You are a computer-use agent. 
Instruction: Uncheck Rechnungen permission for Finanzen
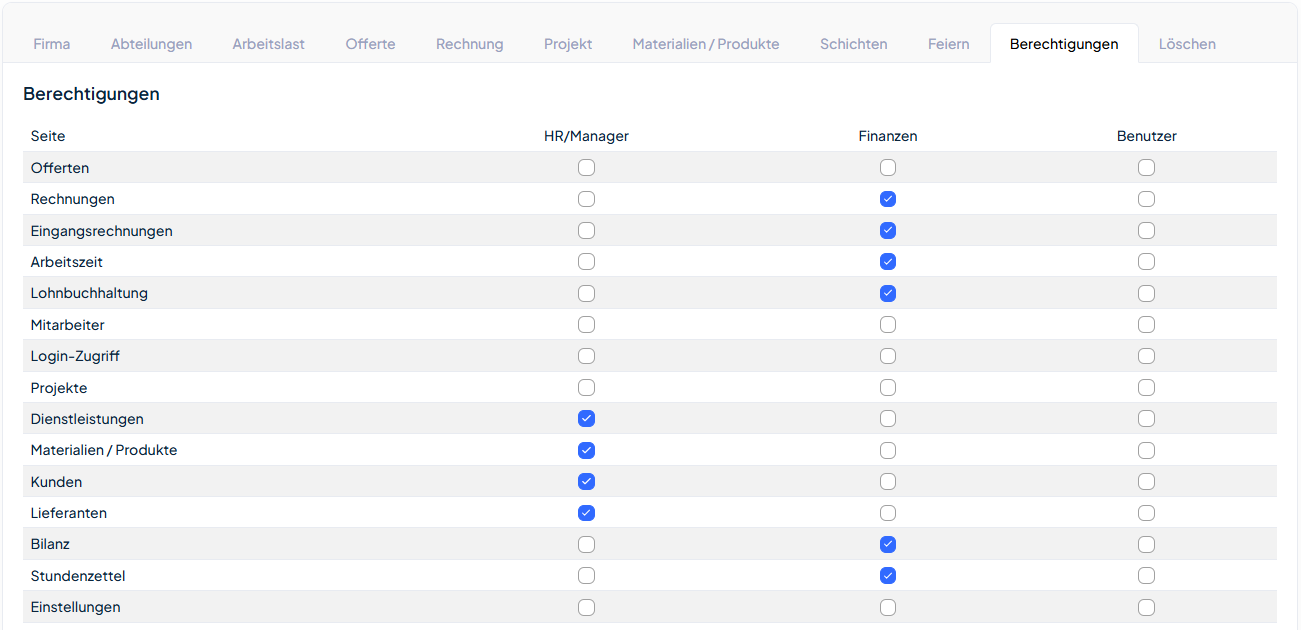(888, 199)
